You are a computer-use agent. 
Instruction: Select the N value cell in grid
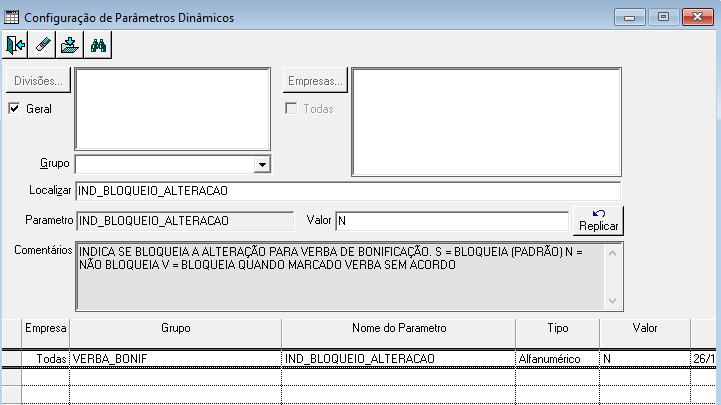(x=645, y=359)
